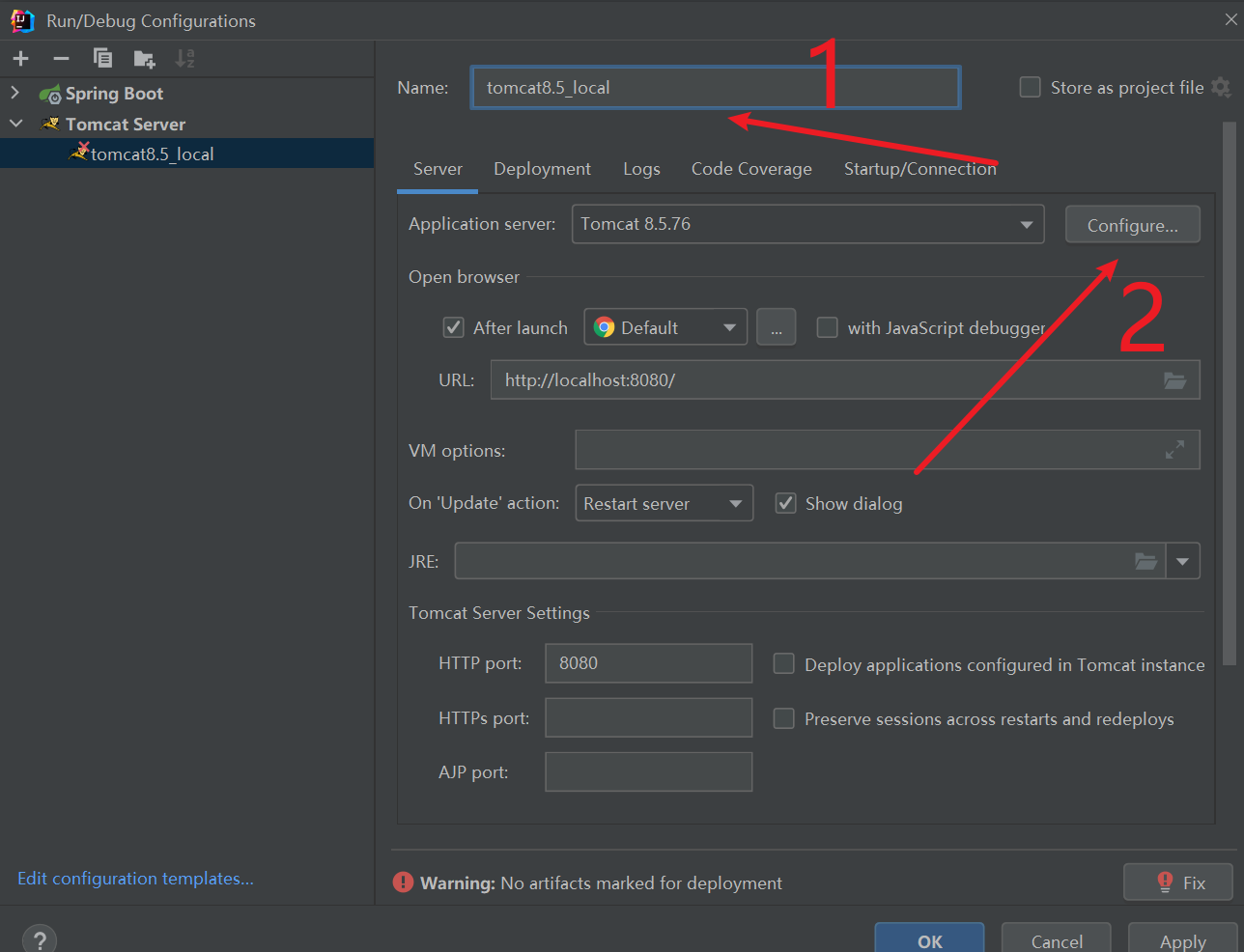
Task: Click the settings panel vertical scrollbar
Action: pos(1229,394)
